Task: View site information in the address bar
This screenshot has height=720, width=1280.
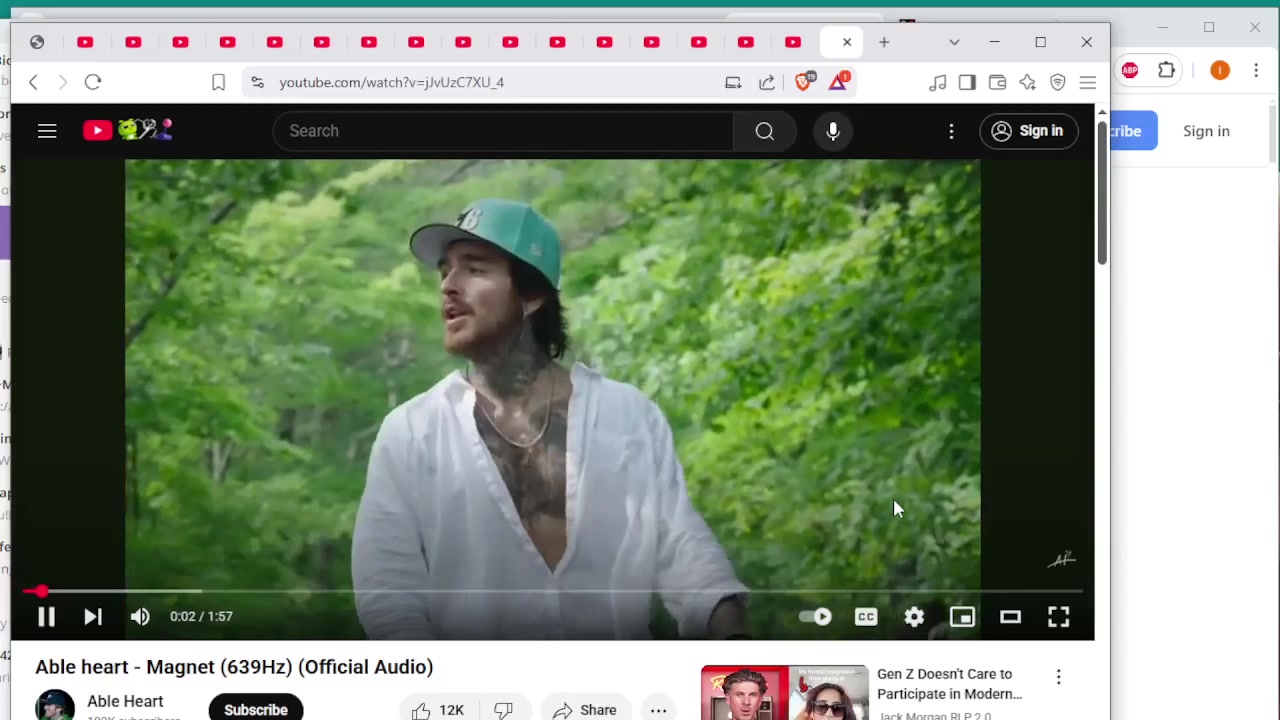Action: click(257, 82)
